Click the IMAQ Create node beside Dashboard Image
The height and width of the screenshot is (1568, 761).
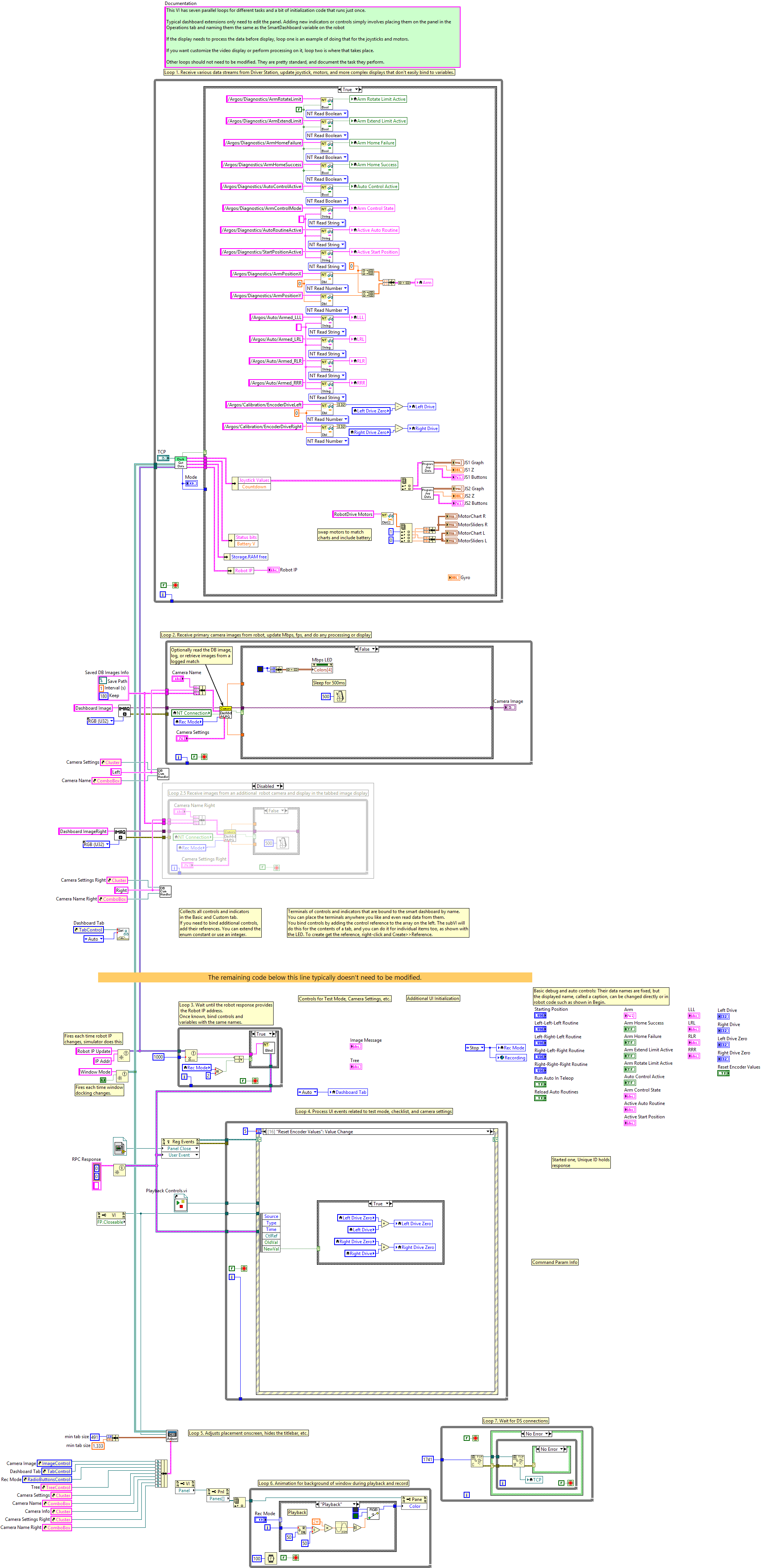pos(124,710)
